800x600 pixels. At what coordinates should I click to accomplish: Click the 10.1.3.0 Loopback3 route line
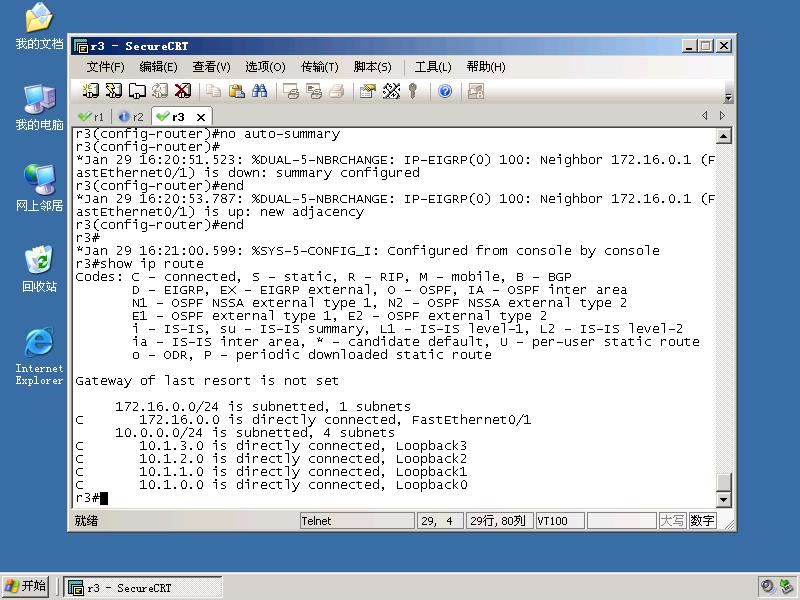271,446
